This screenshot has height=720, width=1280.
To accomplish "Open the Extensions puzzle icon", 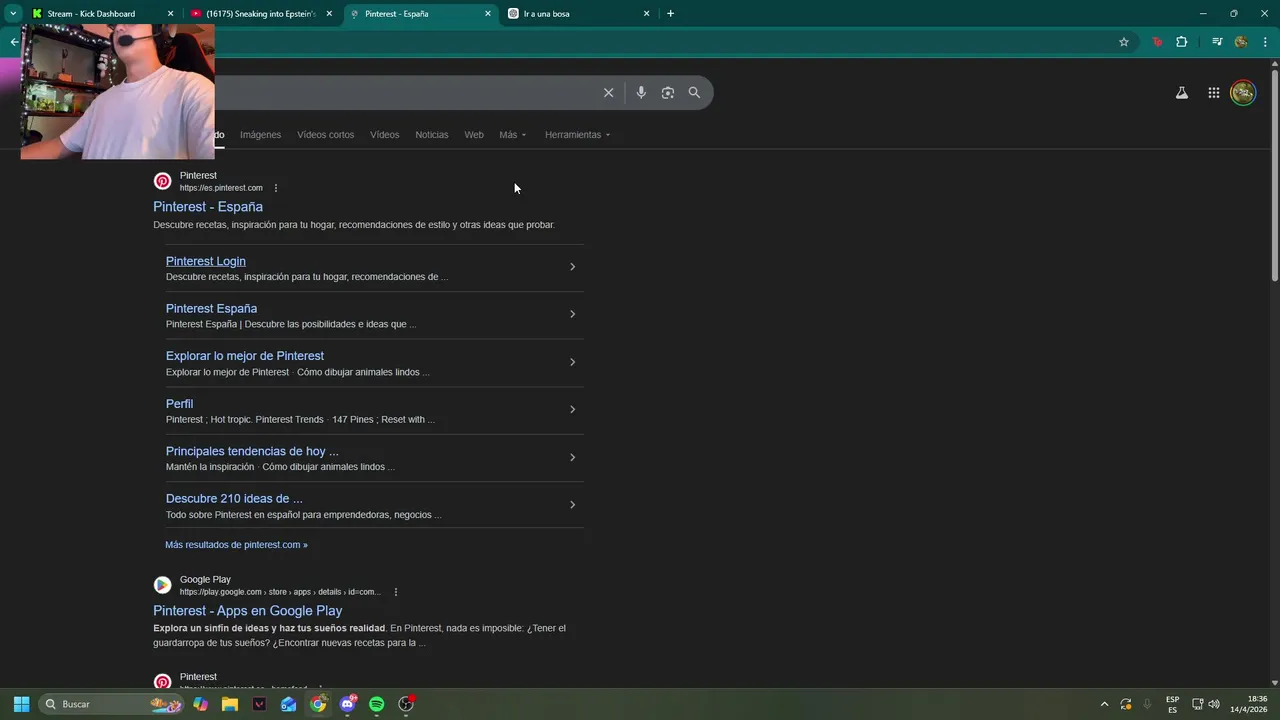I will point(1182,42).
